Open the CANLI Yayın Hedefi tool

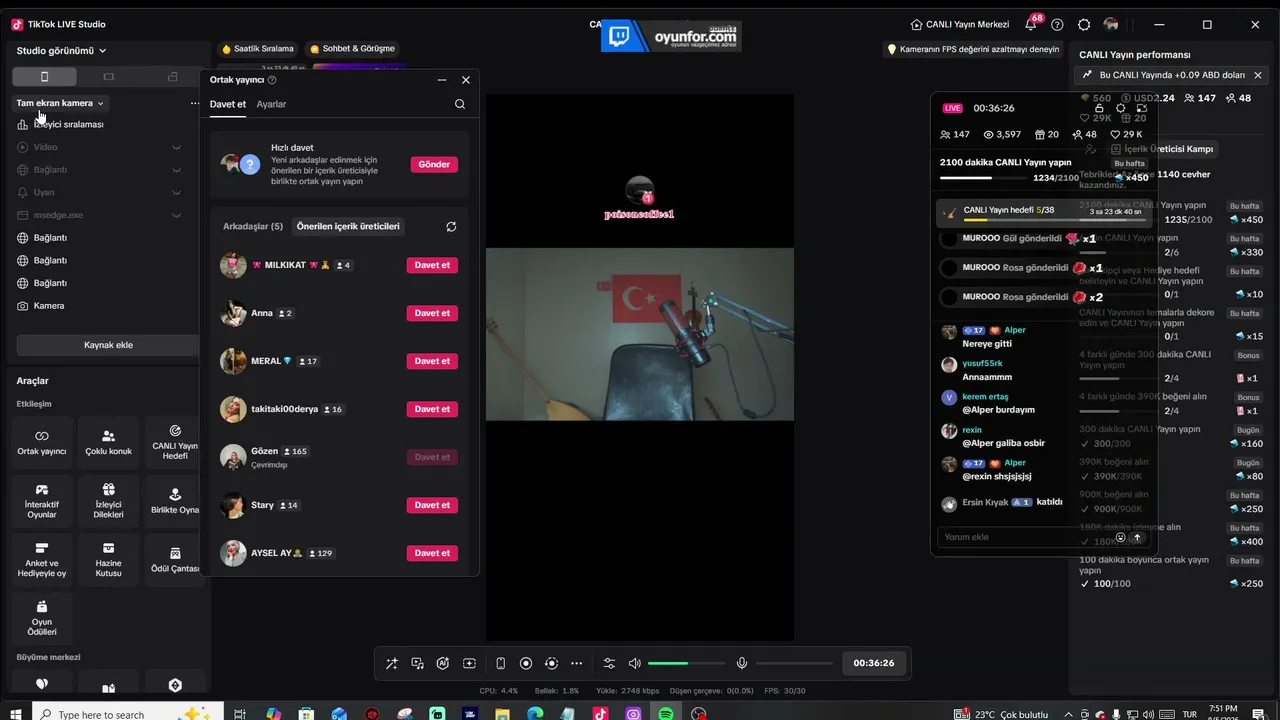pyautogui.click(x=175, y=443)
